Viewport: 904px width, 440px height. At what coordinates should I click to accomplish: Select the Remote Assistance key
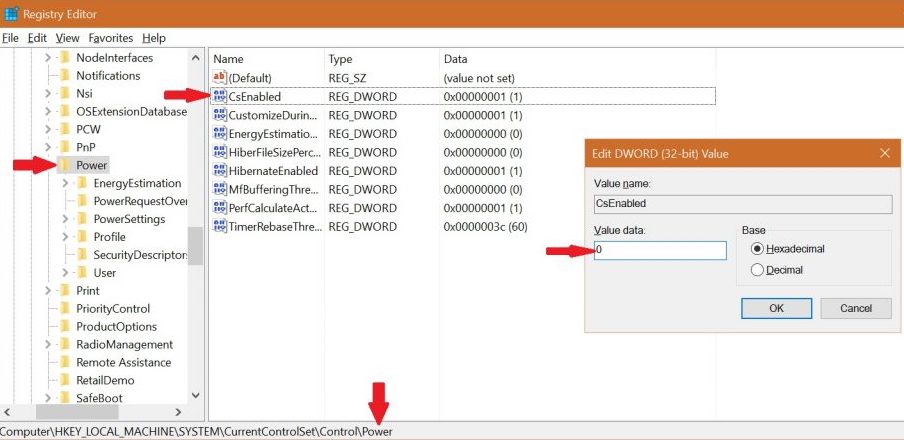tap(123, 362)
